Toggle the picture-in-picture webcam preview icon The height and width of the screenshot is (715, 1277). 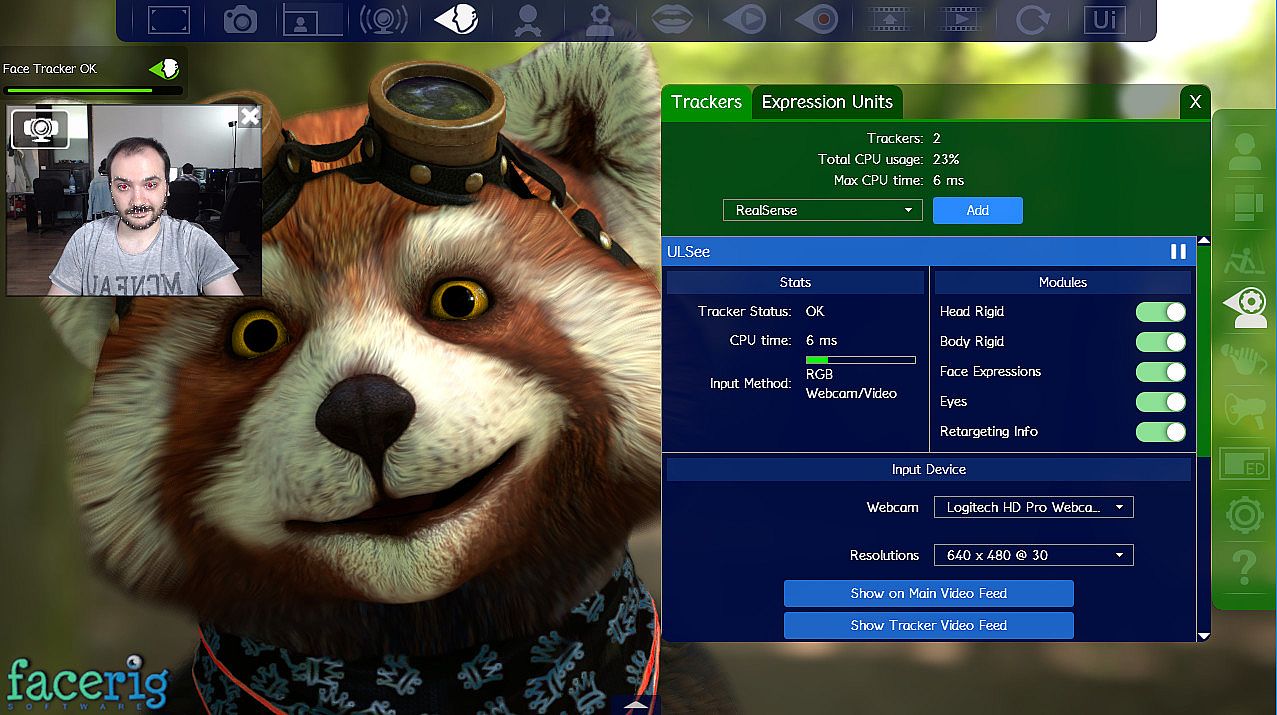313,19
